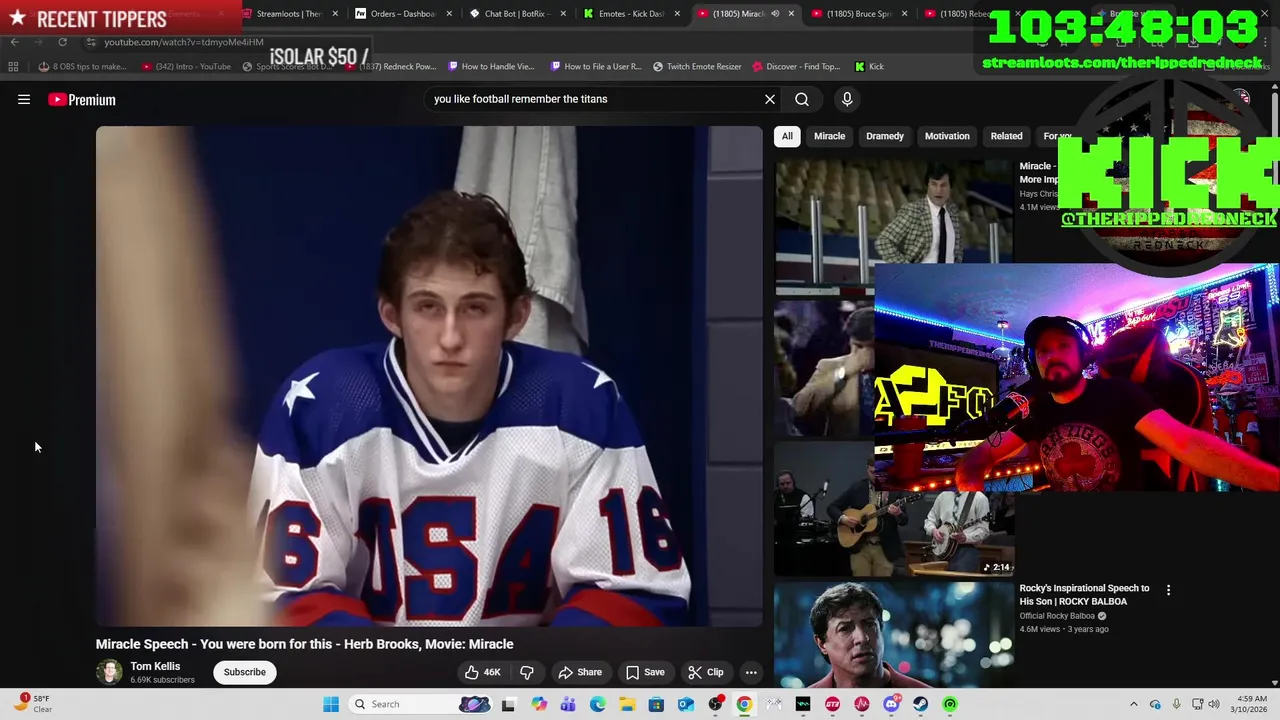Open the guitar band video thumbnail

tap(894, 510)
